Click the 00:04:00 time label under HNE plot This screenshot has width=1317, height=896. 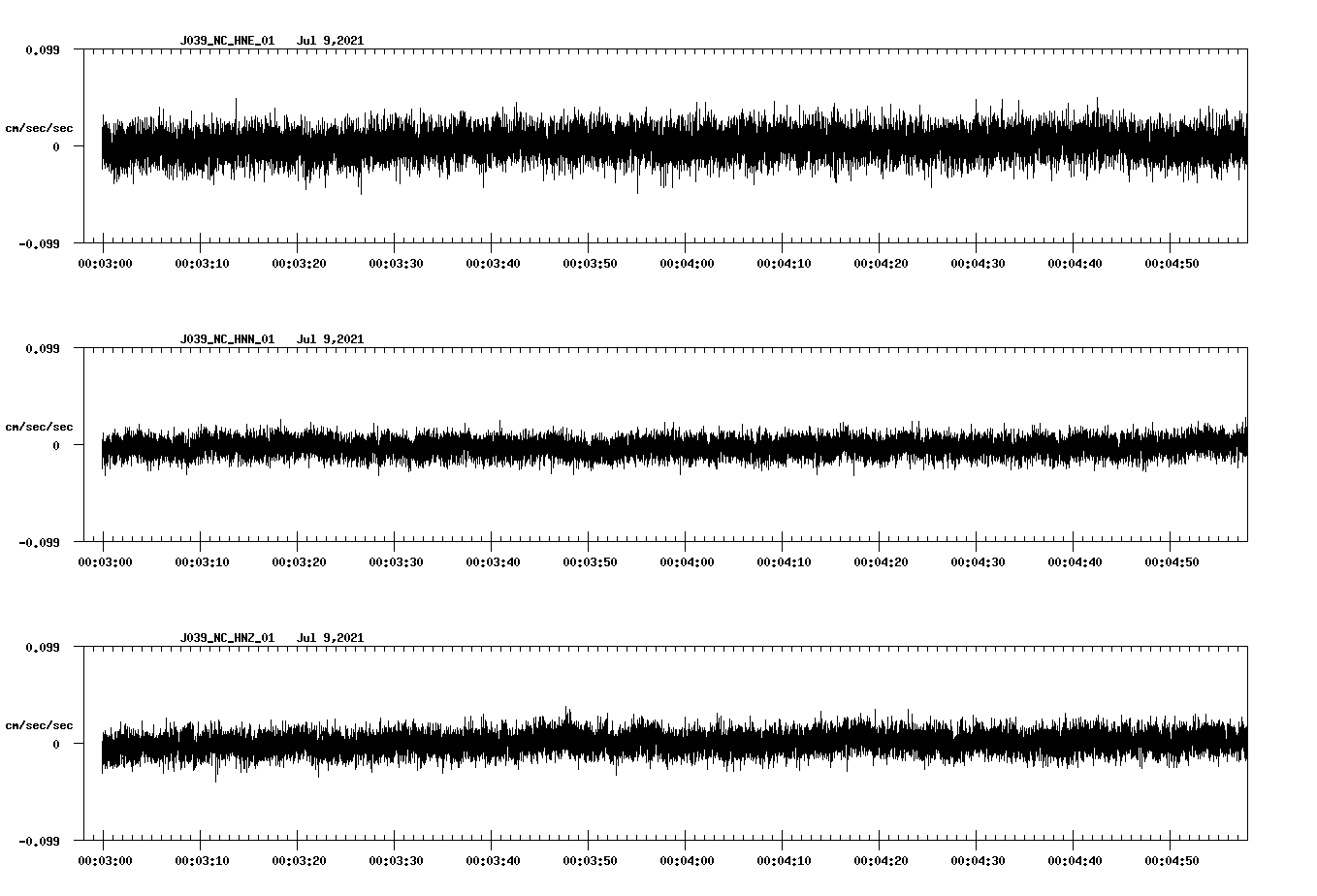(x=687, y=264)
